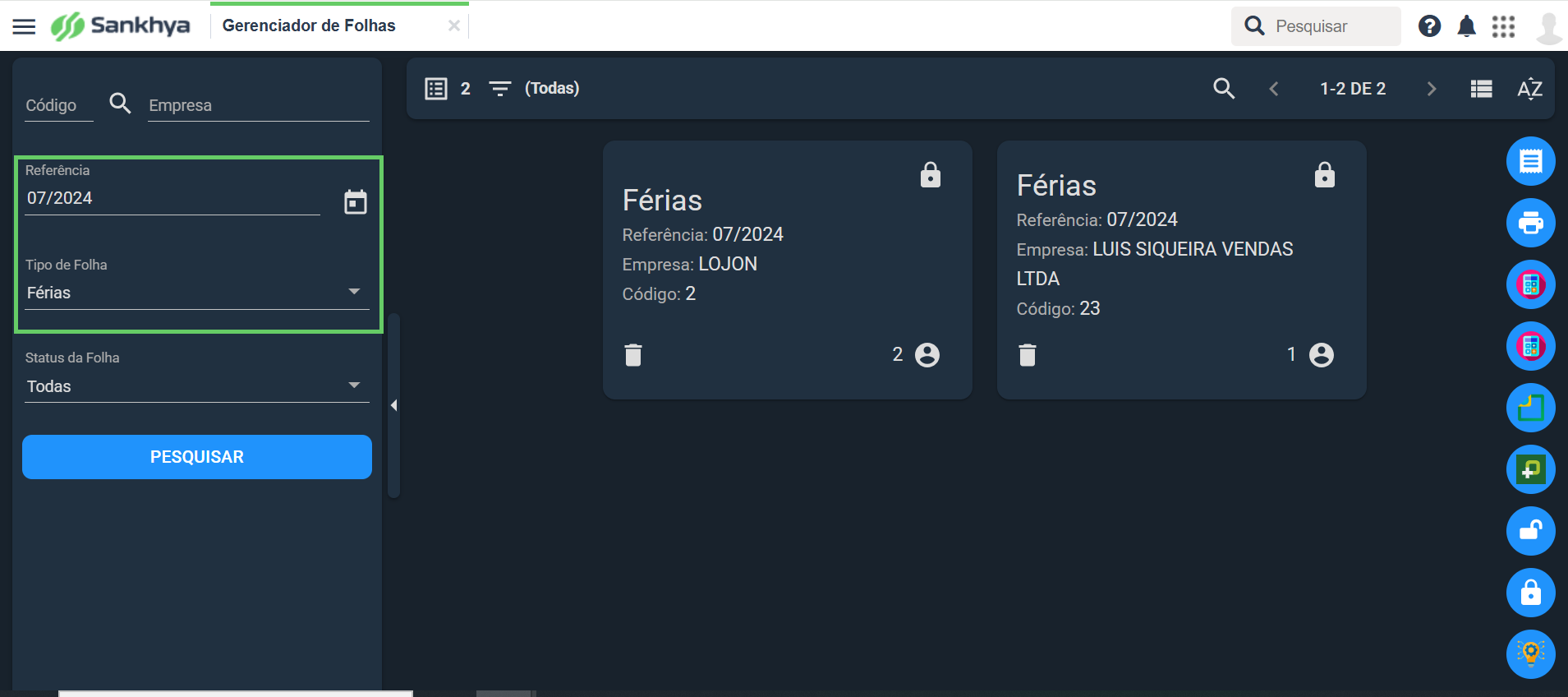The image size is (1568, 697).
Task: Toggle lock on LUIS SIQUEIRA VENDAS card
Action: tap(1324, 175)
